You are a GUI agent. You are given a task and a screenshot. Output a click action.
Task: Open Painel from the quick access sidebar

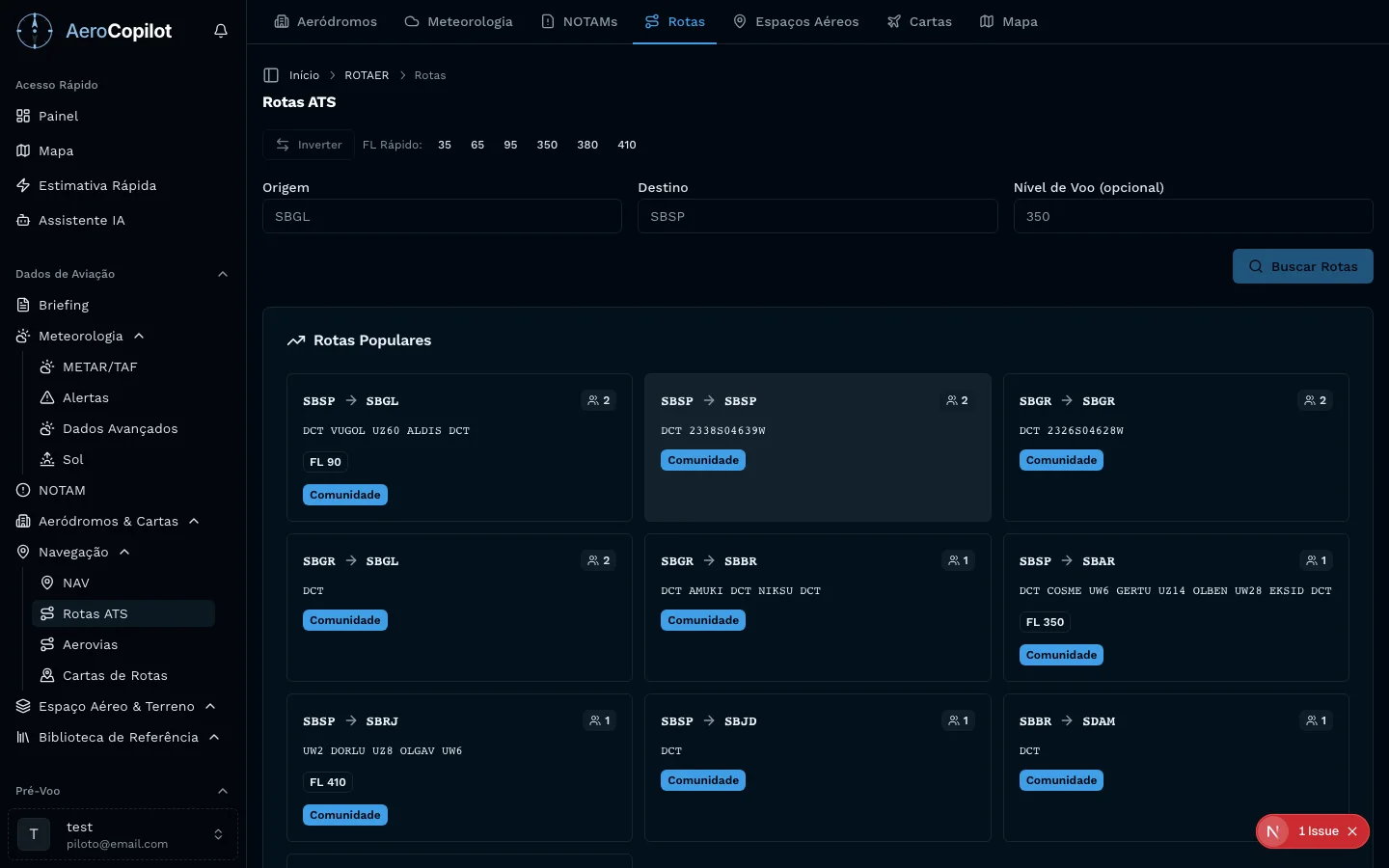(x=58, y=116)
